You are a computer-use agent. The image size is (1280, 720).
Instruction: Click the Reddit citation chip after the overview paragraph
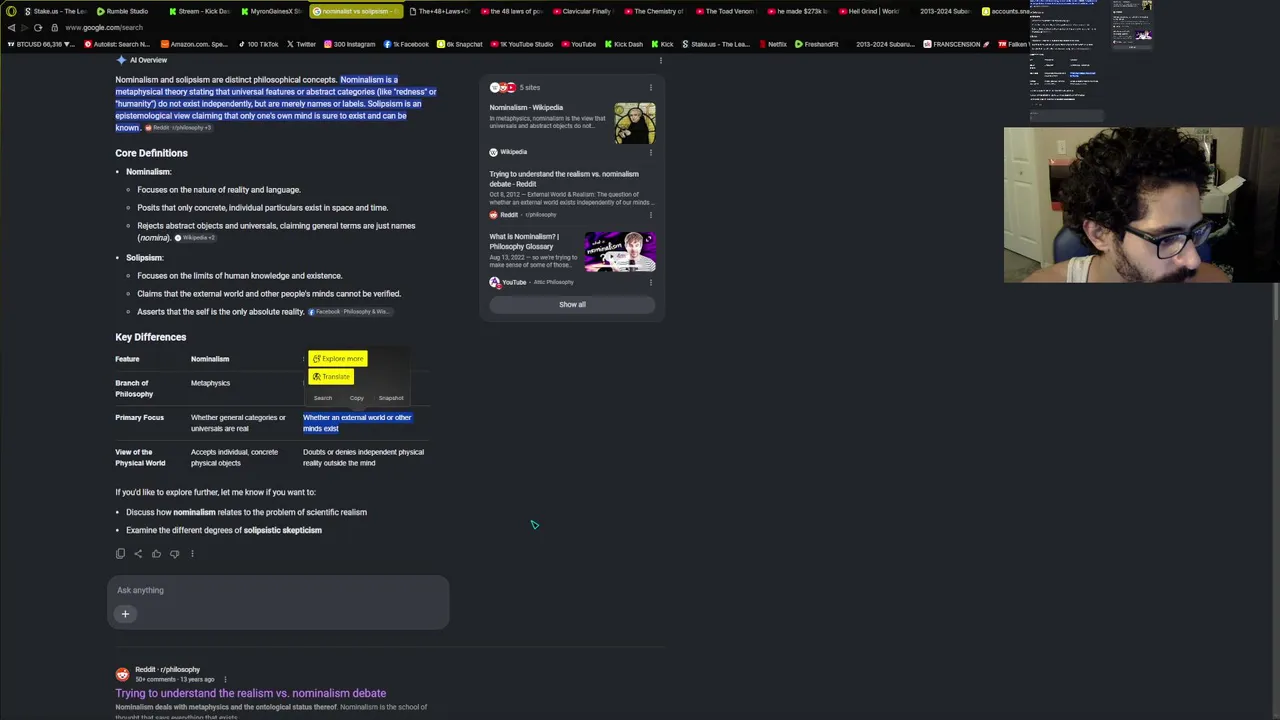(x=178, y=128)
